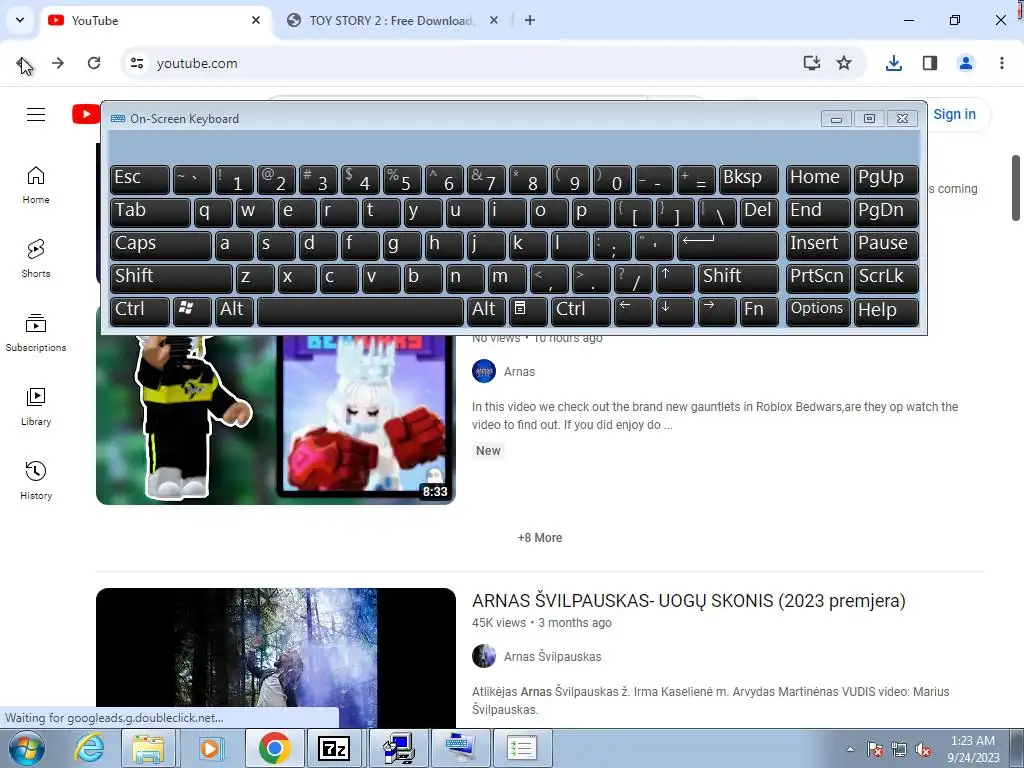Click Esc key on keyboard
This screenshot has height=768, width=1024.
tap(140, 178)
